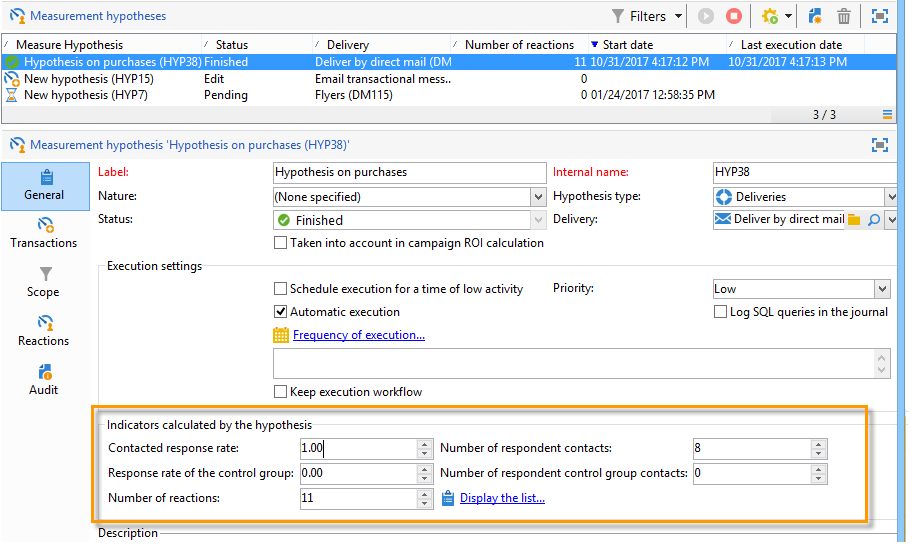Click the magnifier icon beside Delivery field
The height and width of the screenshot is (546, 917).
(874, 220)
